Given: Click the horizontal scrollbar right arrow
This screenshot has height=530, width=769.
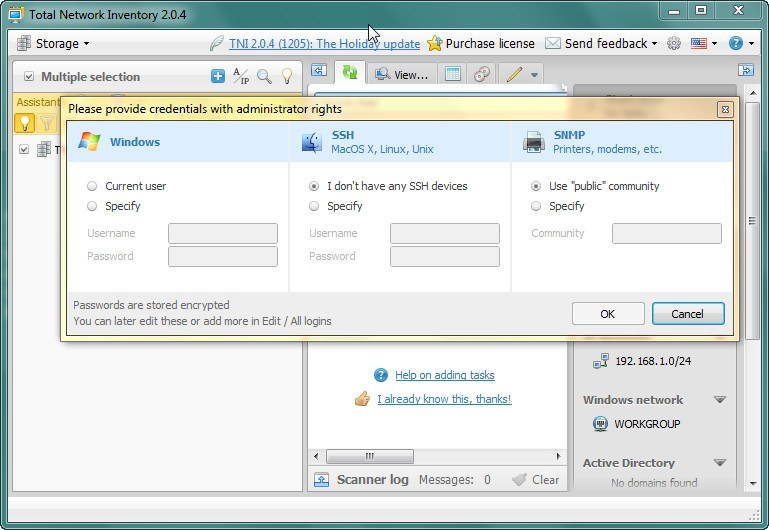Looking at the screenshot, I should coord(558,456).
